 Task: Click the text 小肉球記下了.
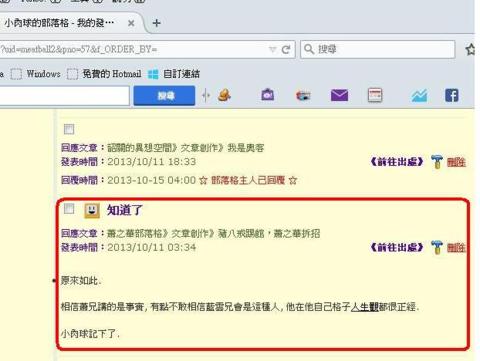click(x=90, y=333)
